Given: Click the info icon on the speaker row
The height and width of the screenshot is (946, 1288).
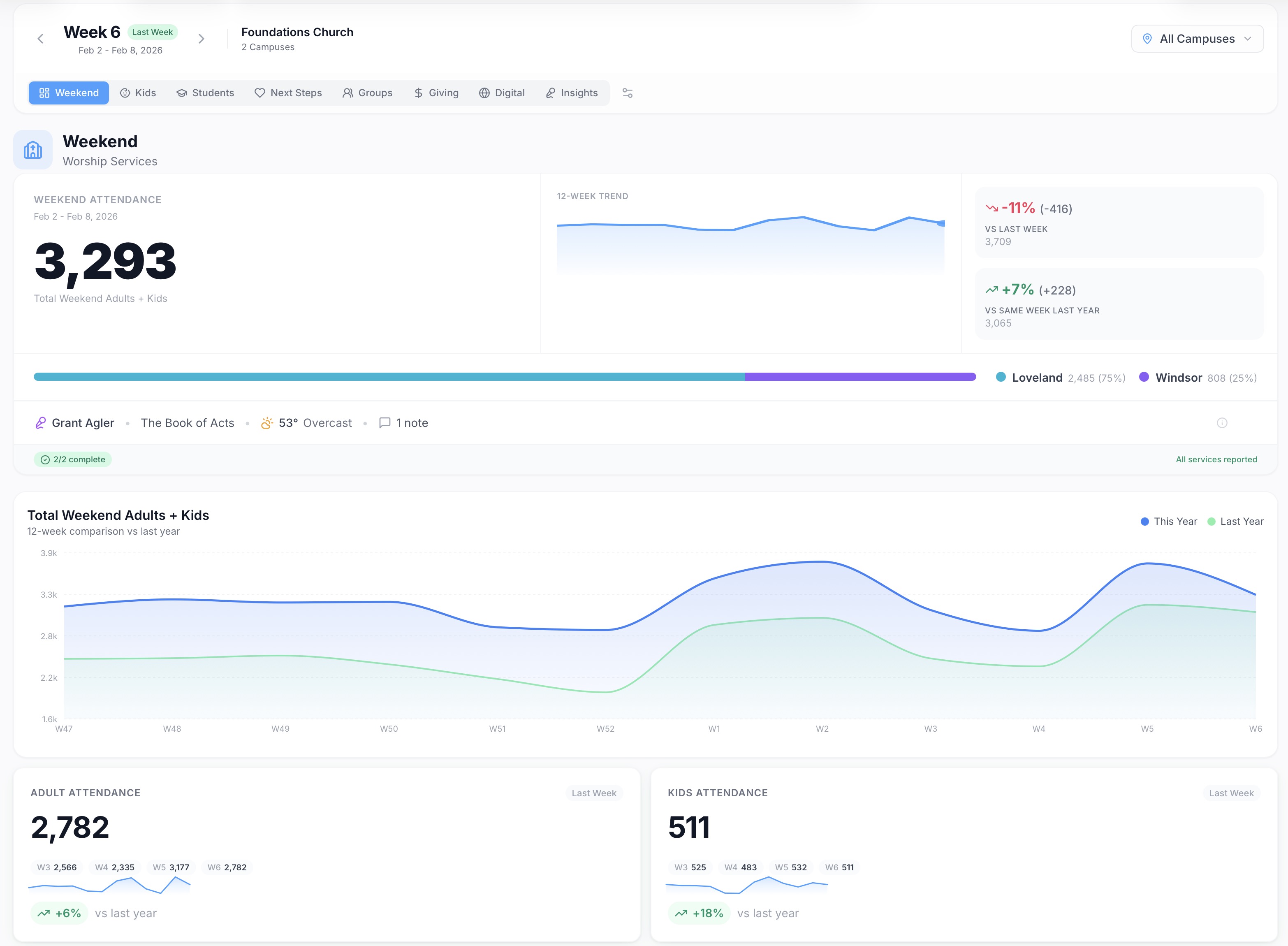Looking at the screenshot, I should (x=1222, y=422).
